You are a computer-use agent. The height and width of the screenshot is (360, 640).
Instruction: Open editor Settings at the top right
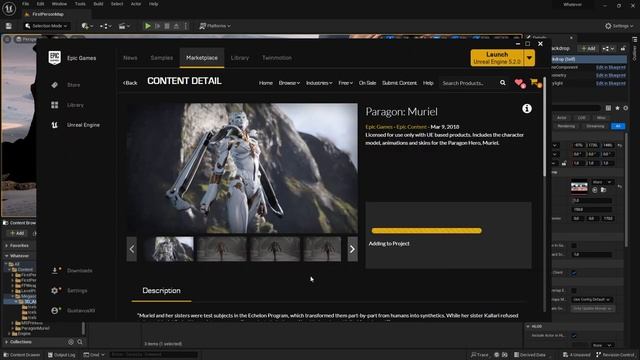click(618, 26)
